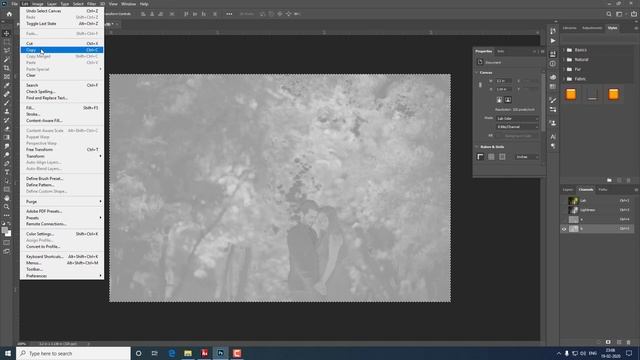
Task: Open Microsoft Edge in the taskbar
Action: tap(172, 353)
